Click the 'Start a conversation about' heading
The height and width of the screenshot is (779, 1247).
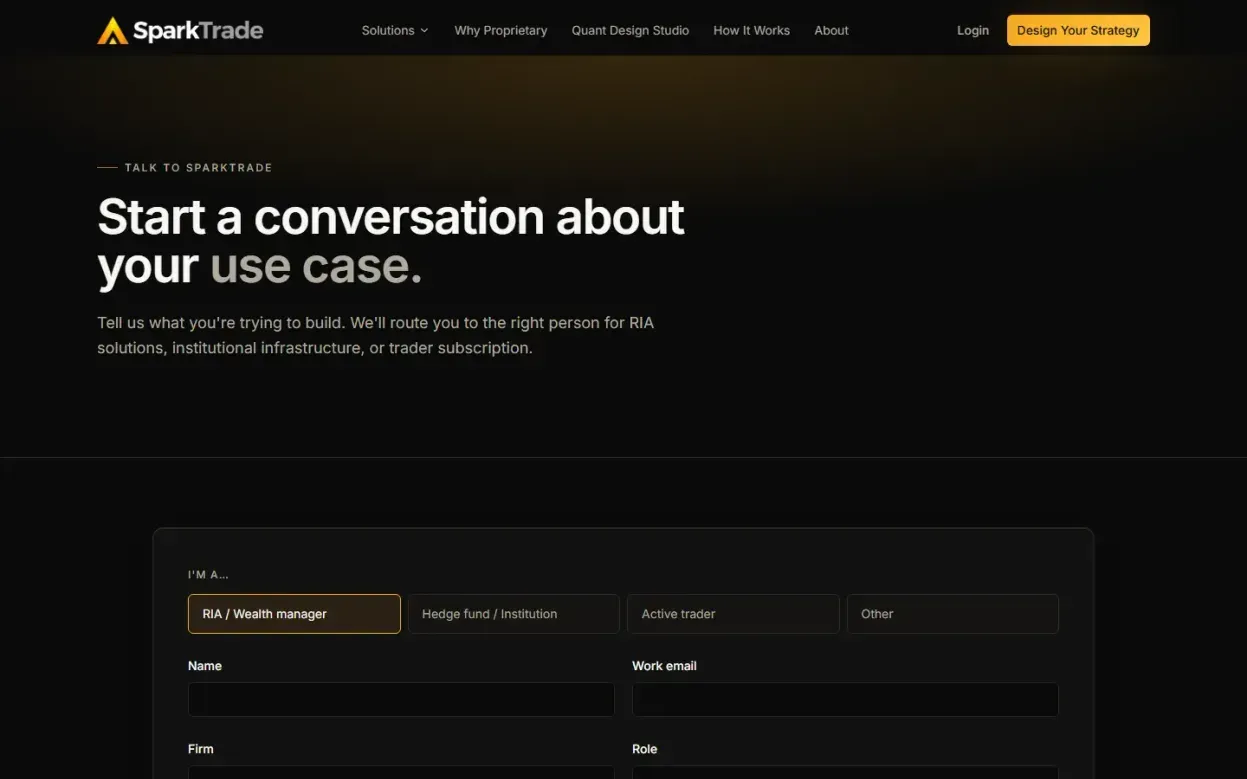(x=391, y=217)
